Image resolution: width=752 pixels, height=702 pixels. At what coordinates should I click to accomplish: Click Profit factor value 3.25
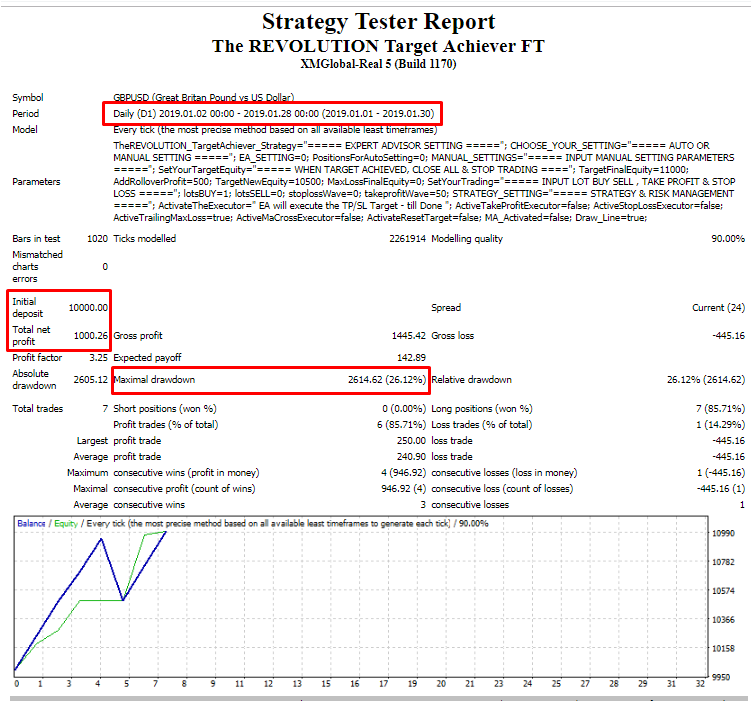(x=98, y=357)
